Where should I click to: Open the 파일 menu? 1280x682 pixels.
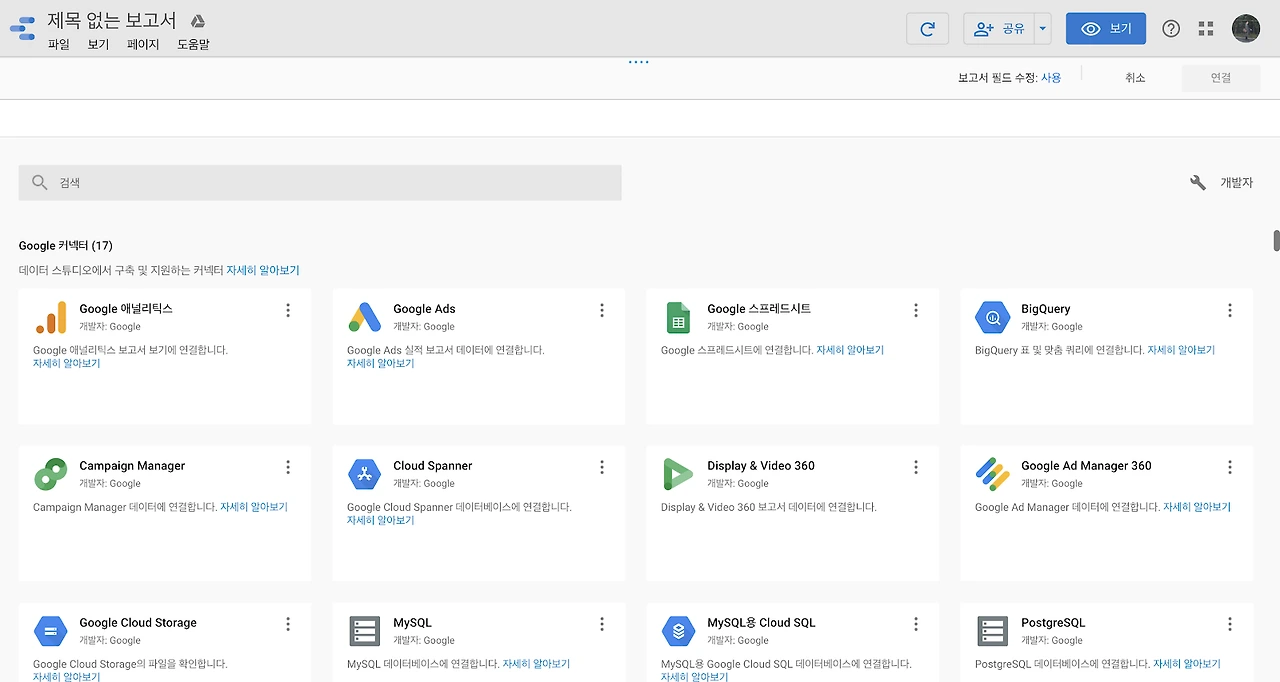point(59,45)
